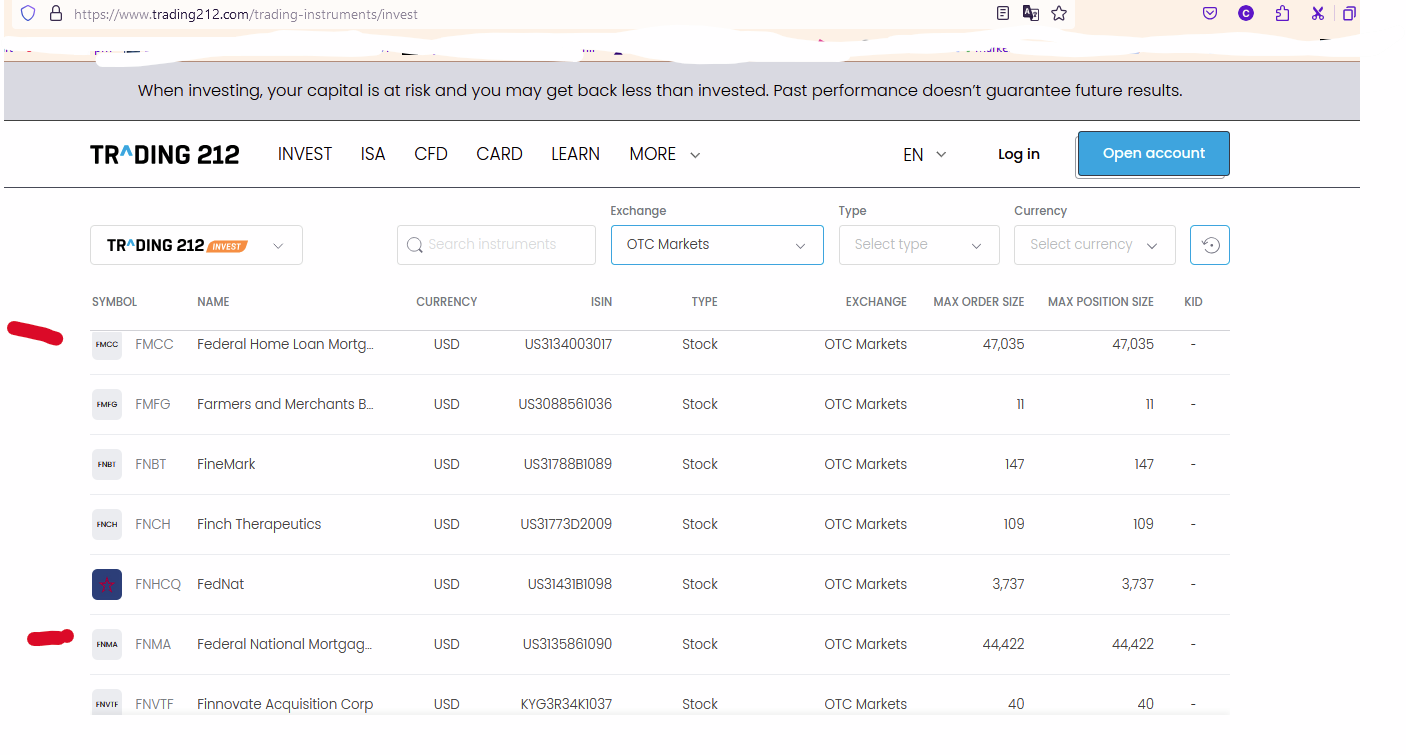Click Farmers and Merchants B... name
Screen dimensions: 1406x755
(285, 404)
